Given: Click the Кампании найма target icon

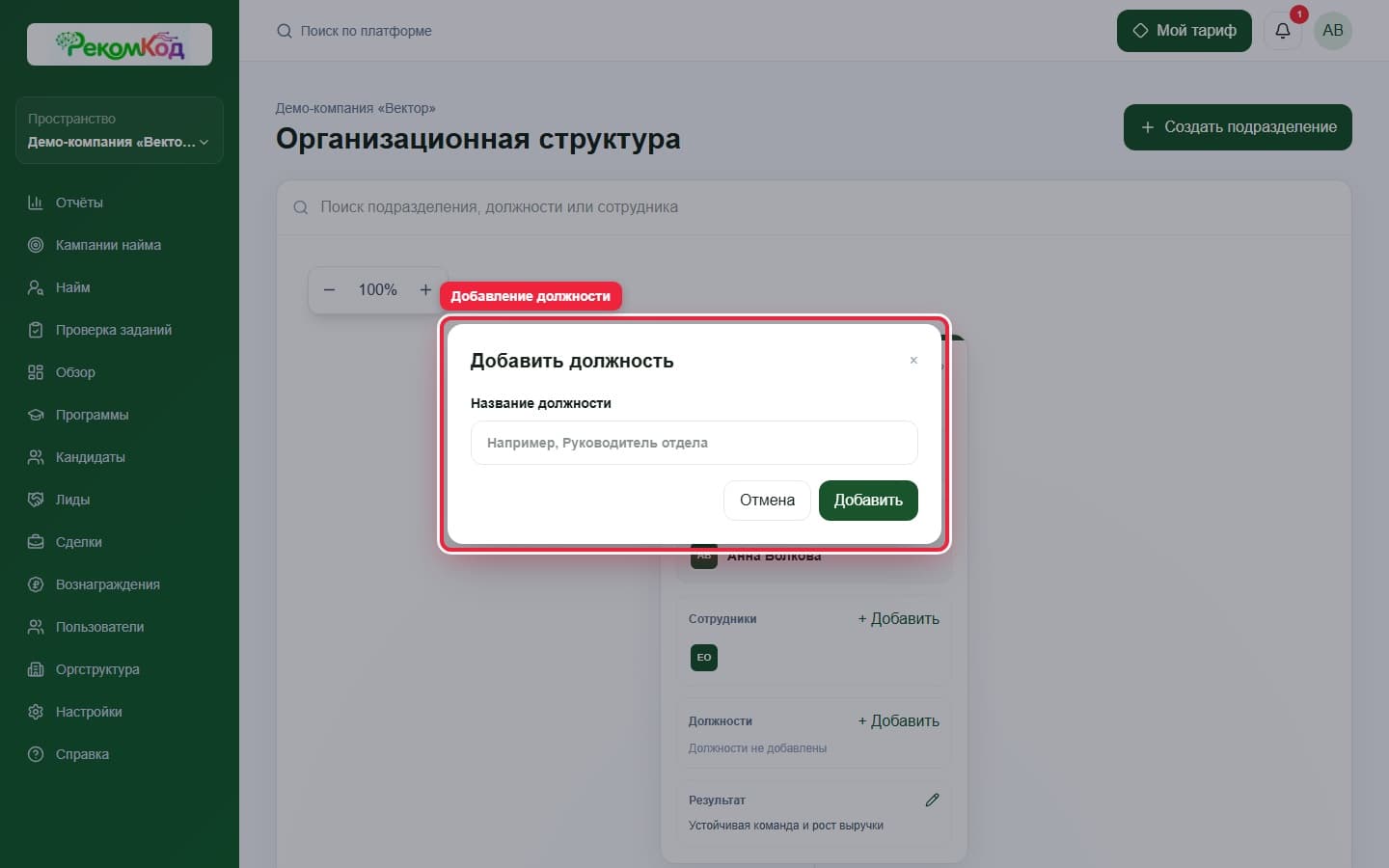Looking at the screenshot, I should click(x=36, y=245).
